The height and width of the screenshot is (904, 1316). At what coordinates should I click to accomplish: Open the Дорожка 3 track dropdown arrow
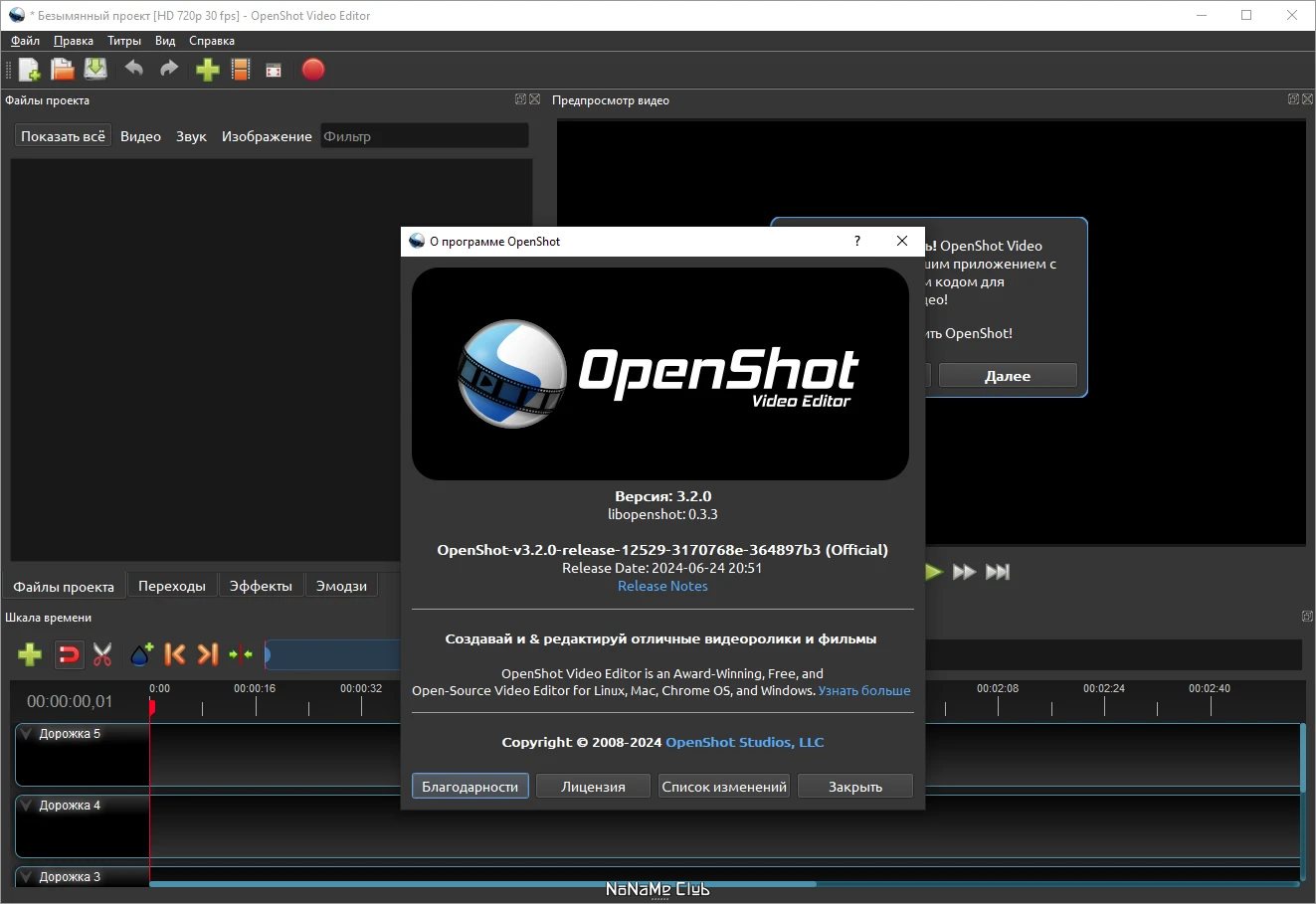tap(27, 877)
